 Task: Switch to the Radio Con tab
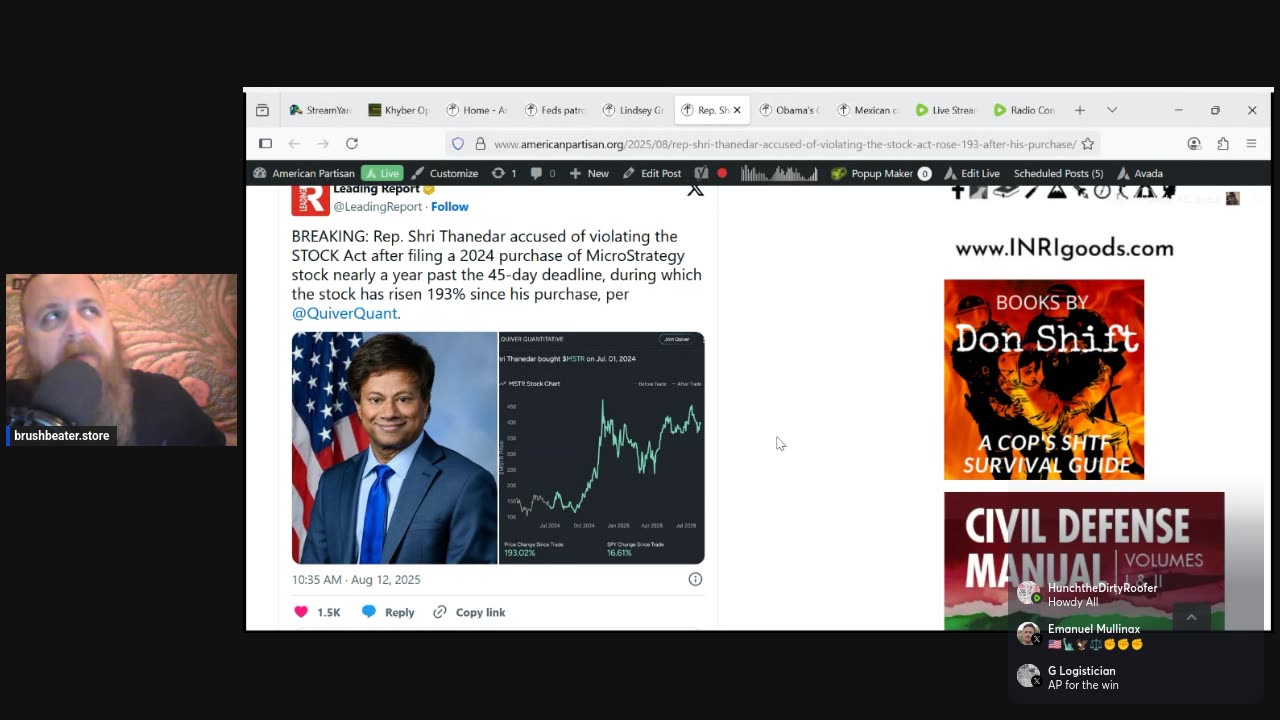1024,110
